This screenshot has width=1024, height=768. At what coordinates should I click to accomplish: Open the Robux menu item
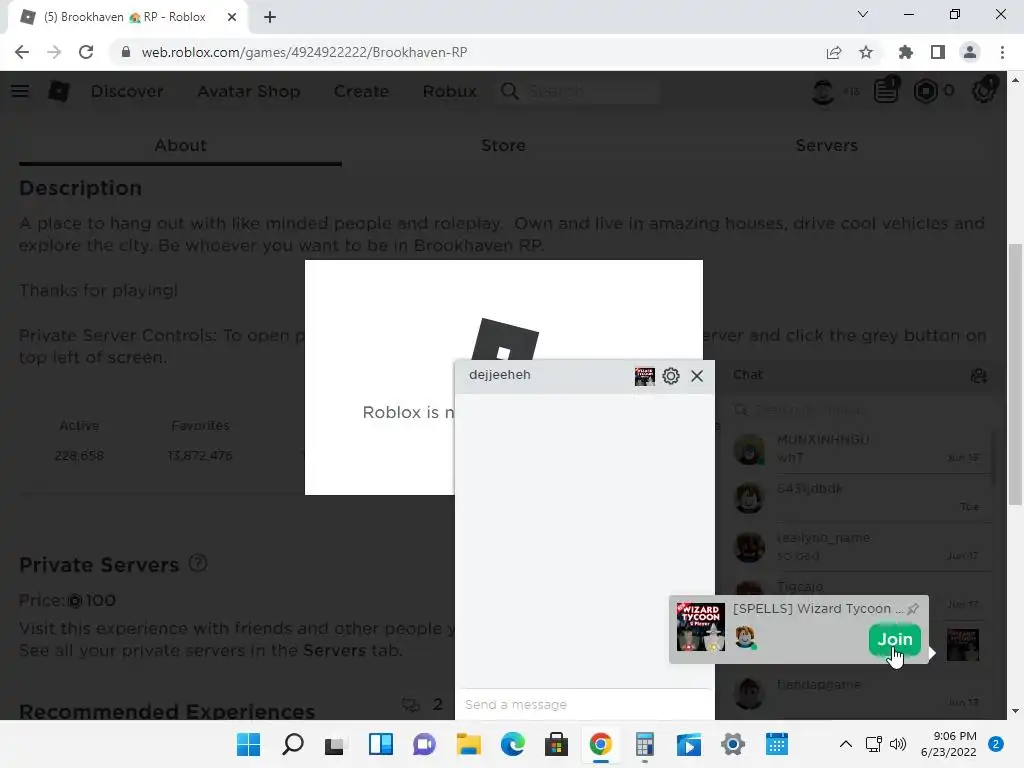pyautogui.click(x=449, y=91)
